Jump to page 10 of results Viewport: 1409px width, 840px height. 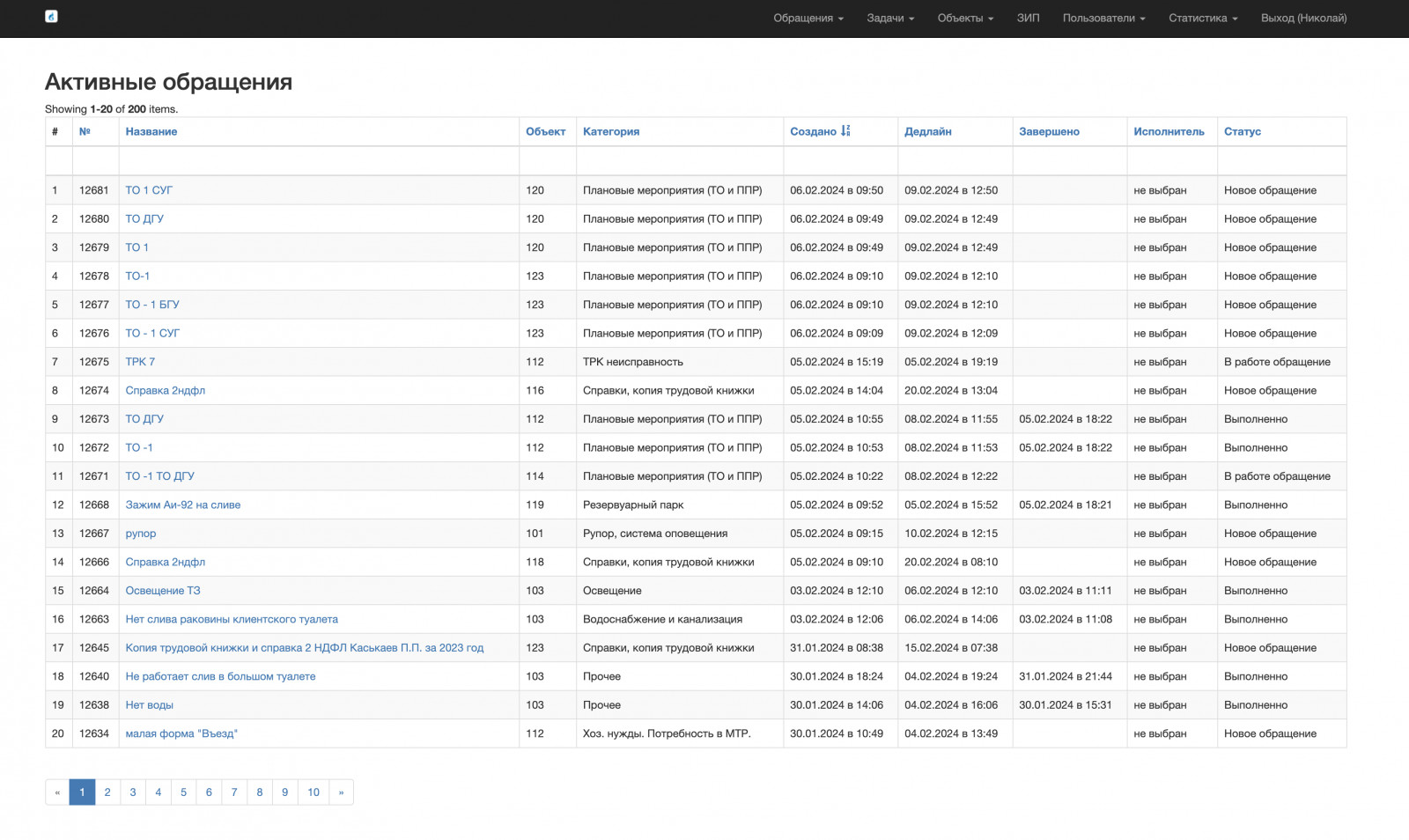[314, 792]
